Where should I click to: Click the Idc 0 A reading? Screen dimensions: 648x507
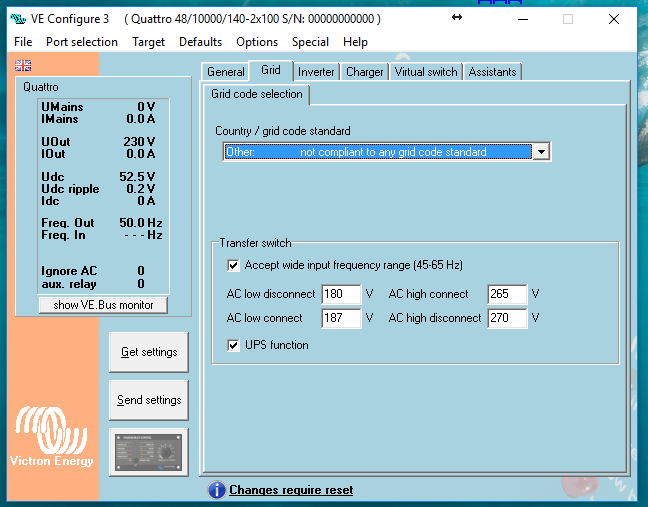tap(98, 201)
